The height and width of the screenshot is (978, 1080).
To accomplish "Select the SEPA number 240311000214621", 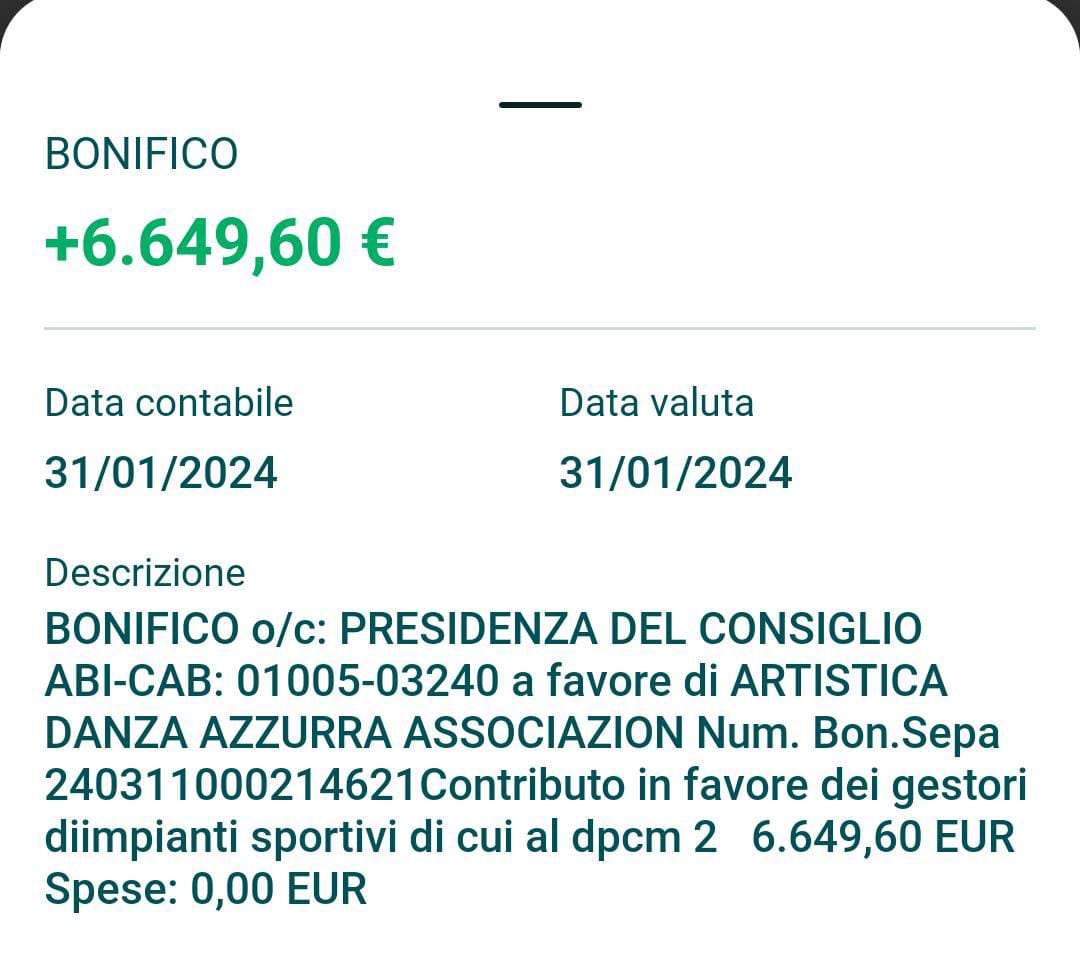I will [x=230, y=786].
